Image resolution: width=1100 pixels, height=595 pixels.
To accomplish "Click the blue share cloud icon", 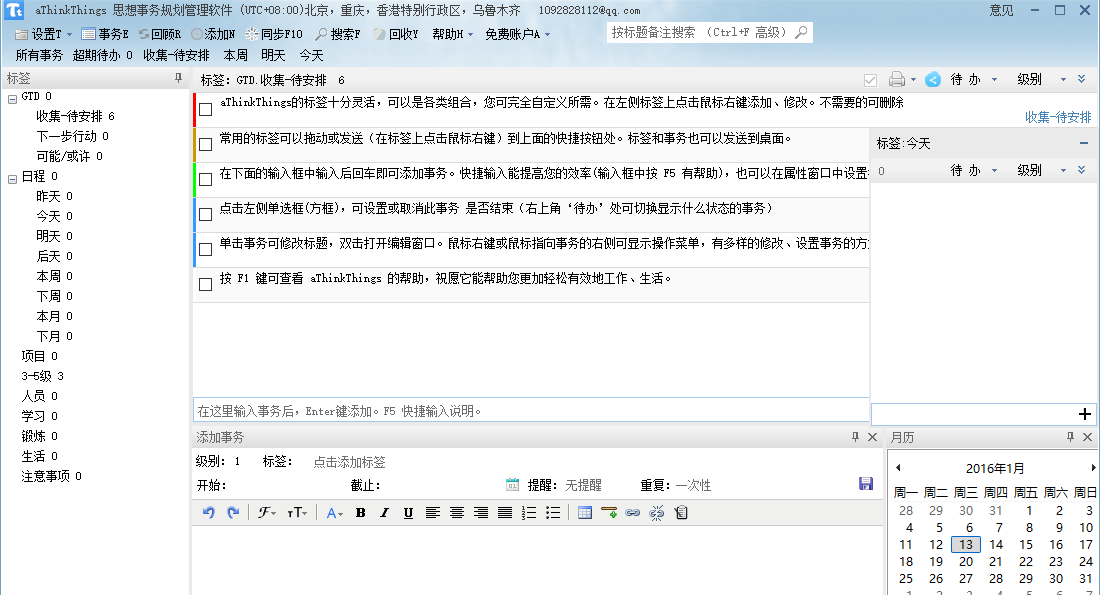I will [x=932, y=79].
